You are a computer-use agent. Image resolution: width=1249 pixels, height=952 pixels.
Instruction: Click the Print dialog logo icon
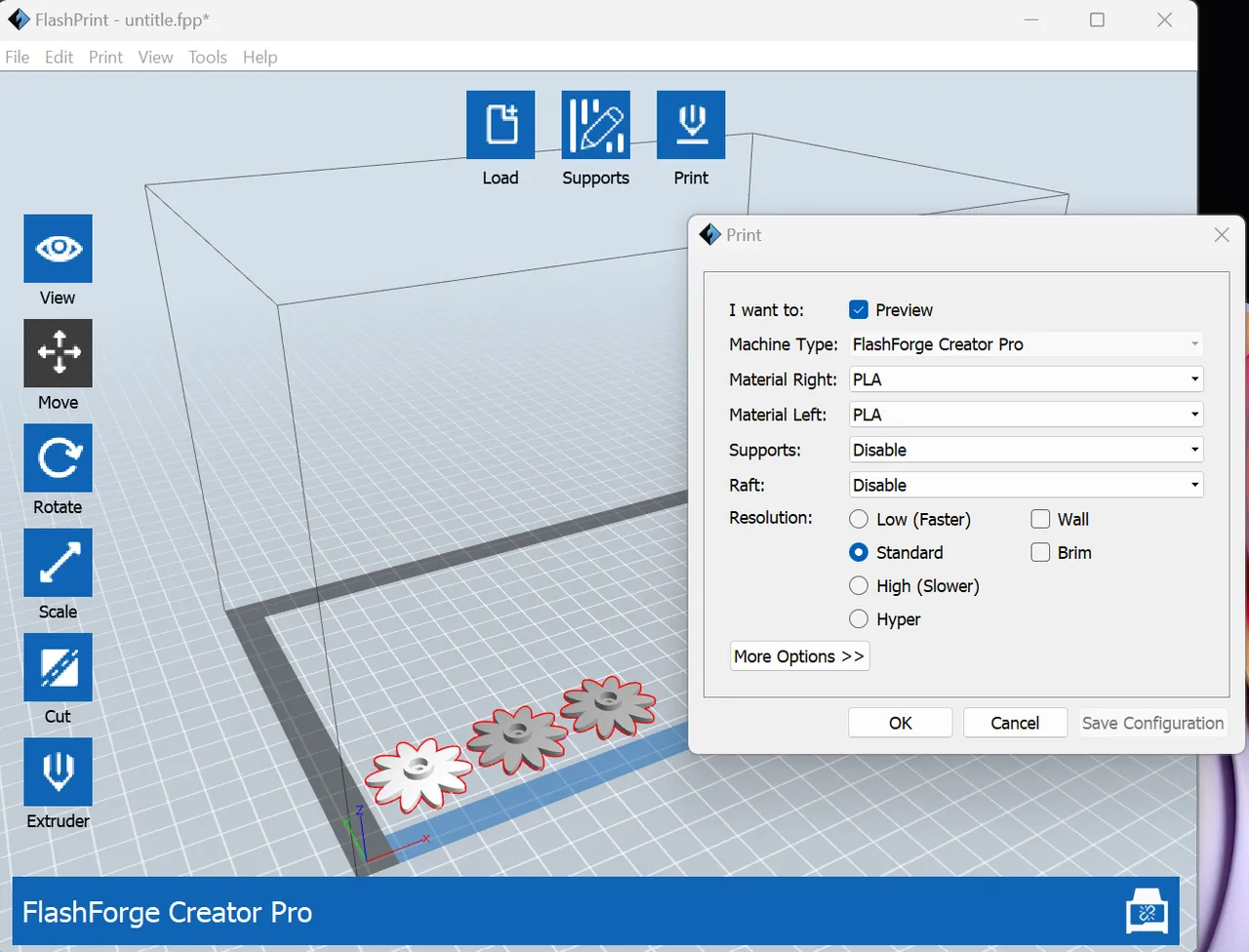pyautogui.click(x=710, y=235)
